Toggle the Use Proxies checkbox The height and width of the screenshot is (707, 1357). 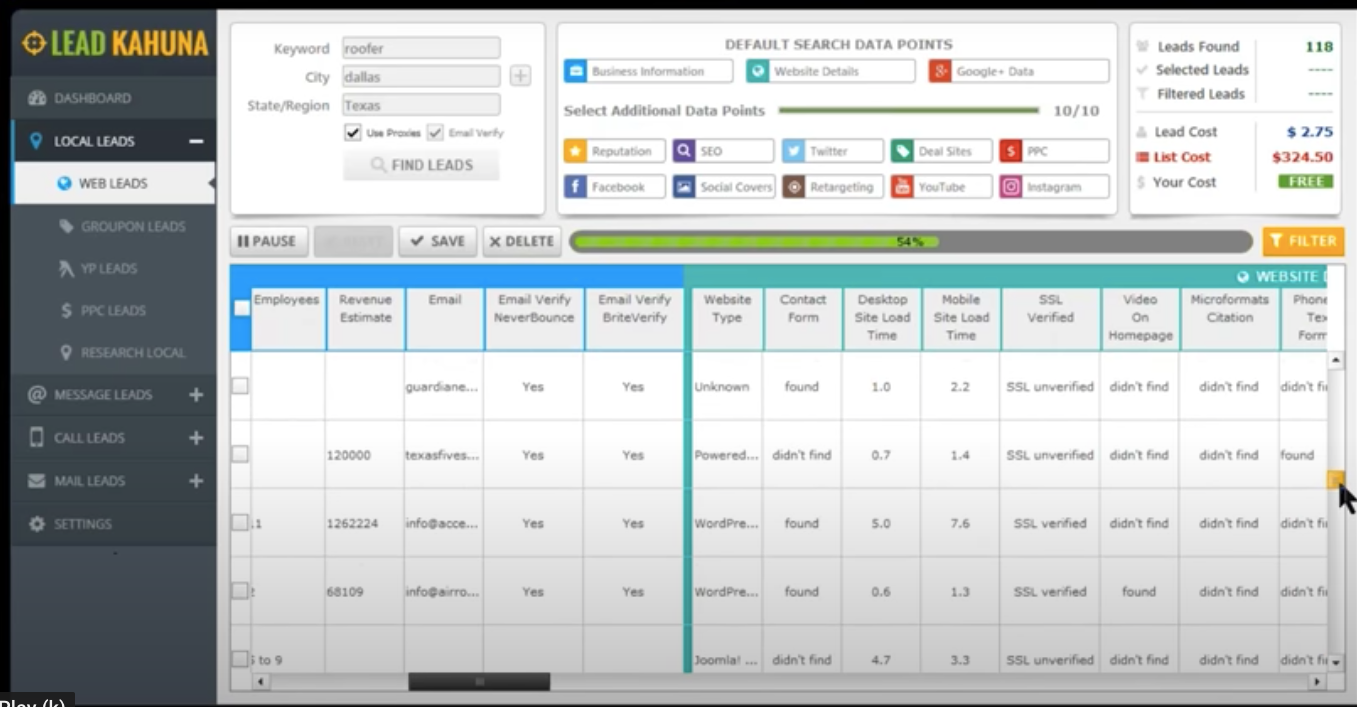pos(352,133)
